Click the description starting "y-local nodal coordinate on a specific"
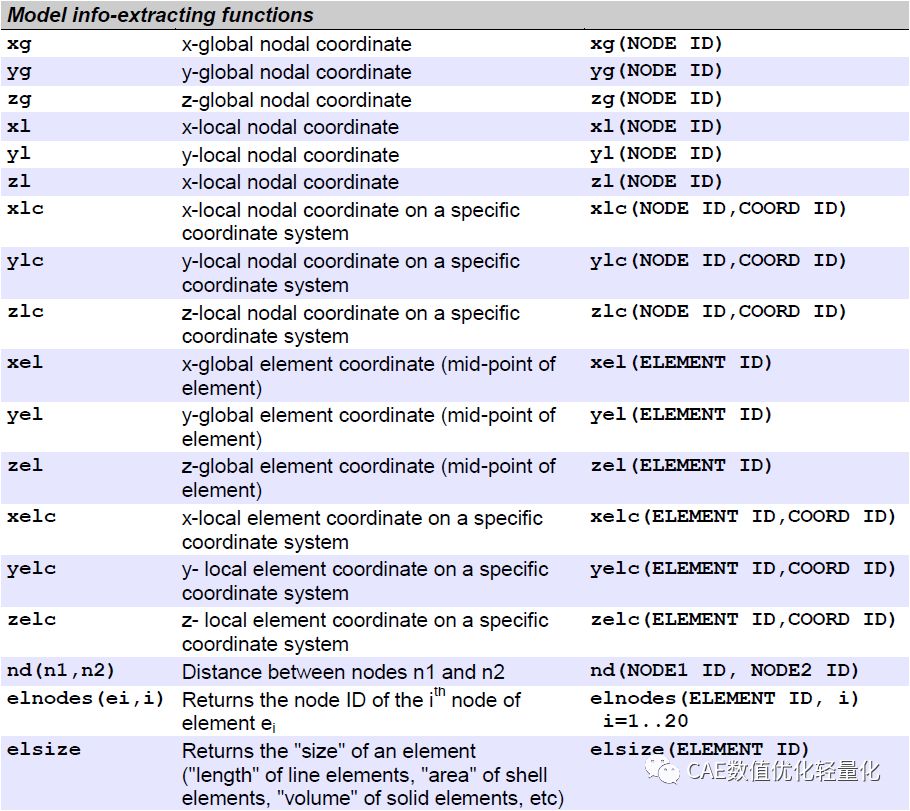The image size is (910, 811). [x=351, y=273]
